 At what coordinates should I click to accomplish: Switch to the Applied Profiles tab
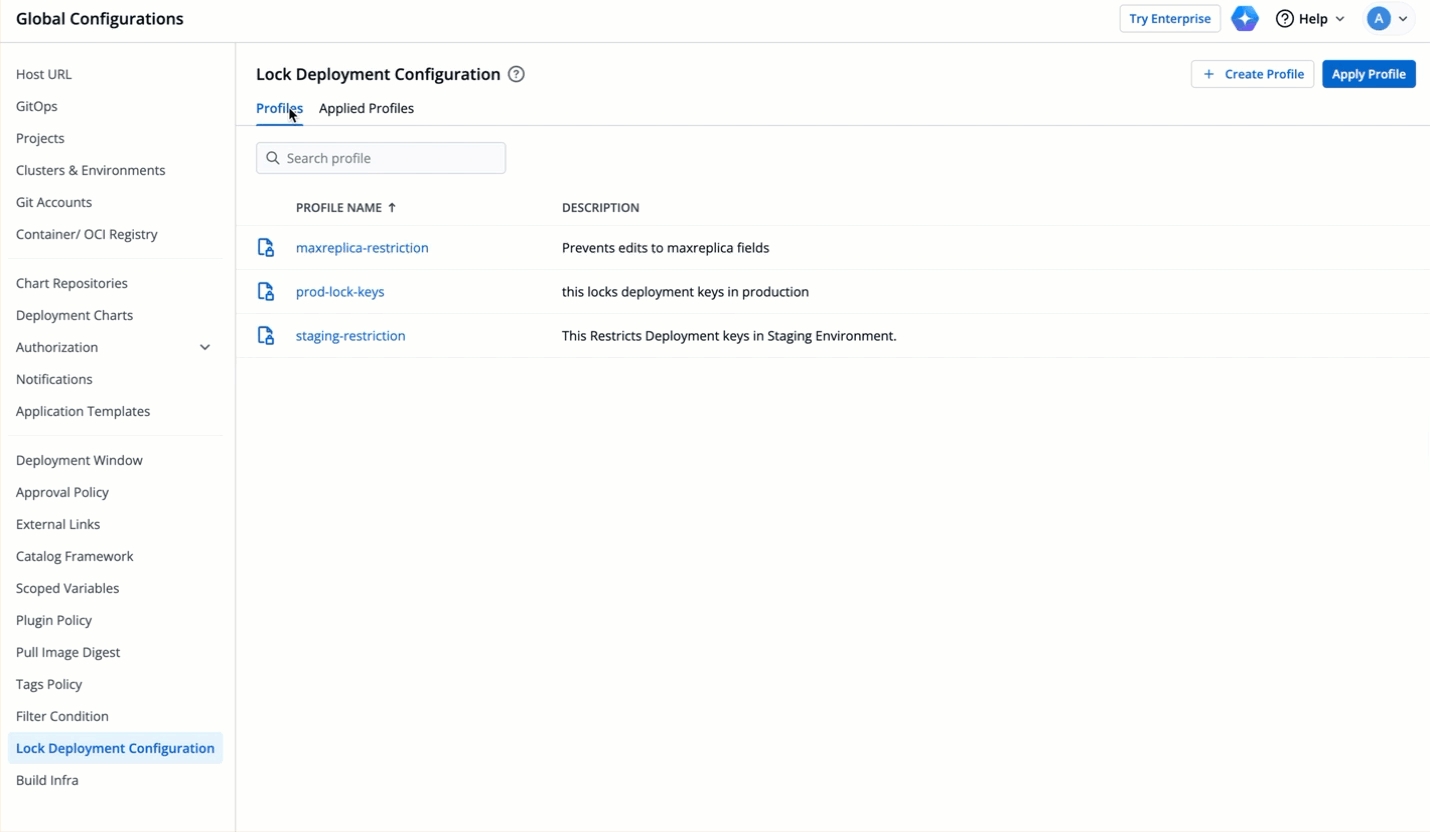(x=366, y=108)
